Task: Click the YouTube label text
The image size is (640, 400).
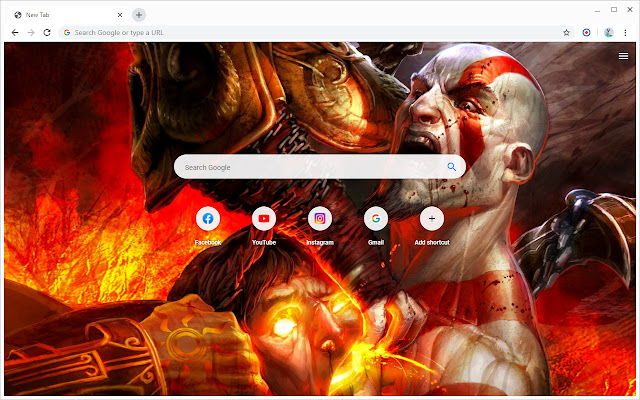Action: click(x=264, y=242)
